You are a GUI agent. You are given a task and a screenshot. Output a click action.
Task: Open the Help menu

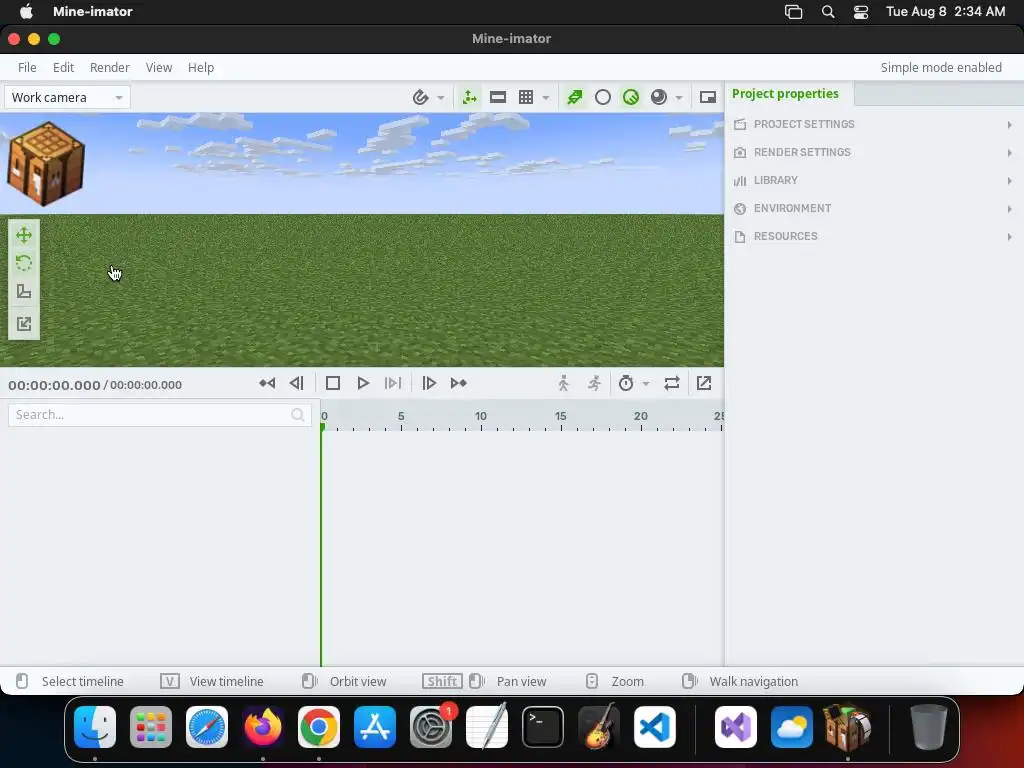coord(200,67)
